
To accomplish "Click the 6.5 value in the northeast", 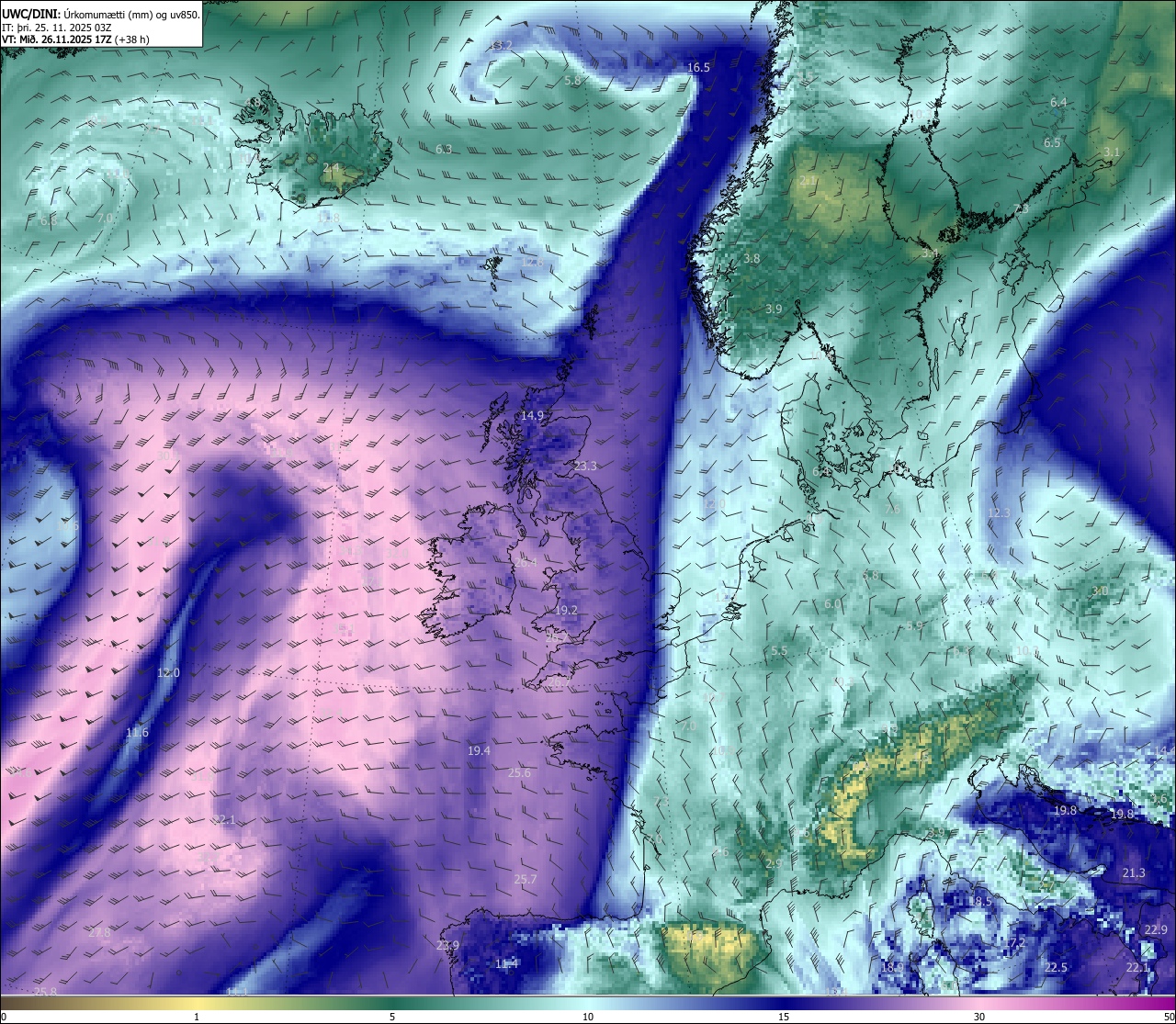I will click(x=1052, y=143).
